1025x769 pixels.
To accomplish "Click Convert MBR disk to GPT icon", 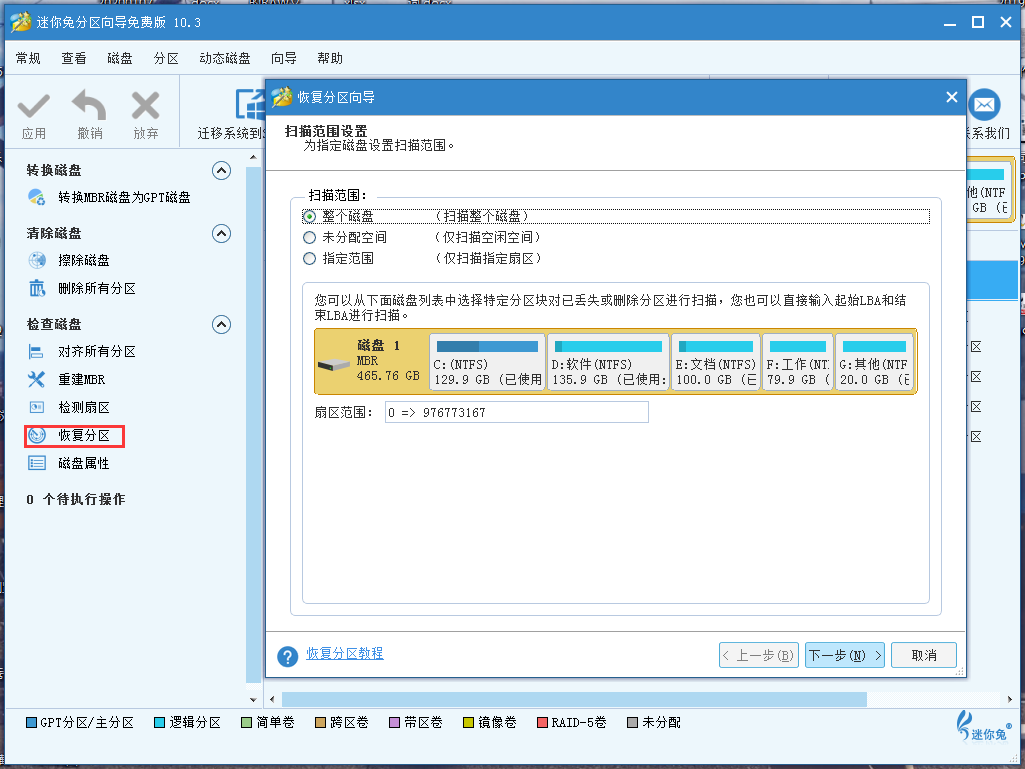I will click(36, 197).
